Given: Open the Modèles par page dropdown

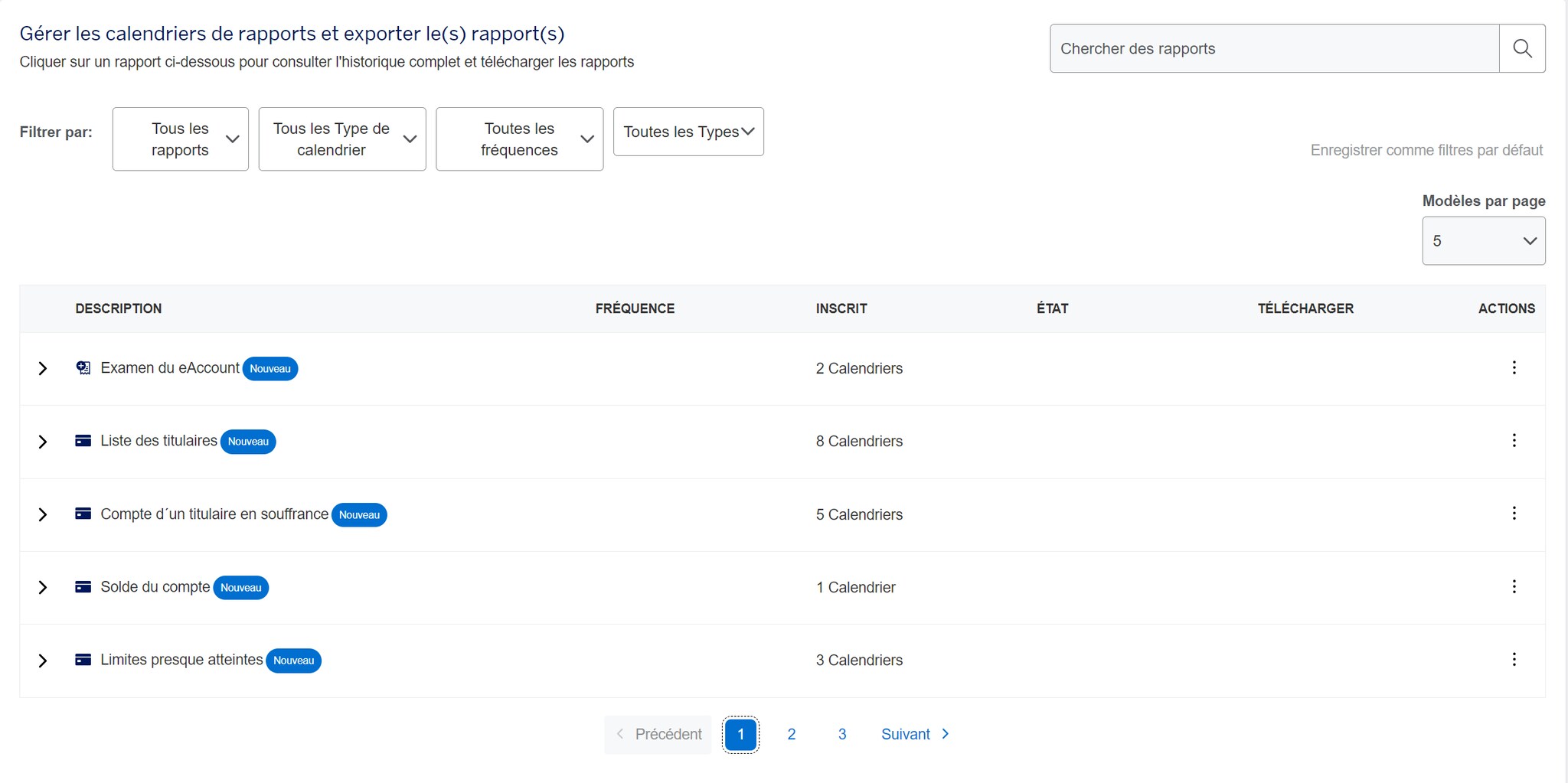Looking at the screenshot, I should [1483, 241].
